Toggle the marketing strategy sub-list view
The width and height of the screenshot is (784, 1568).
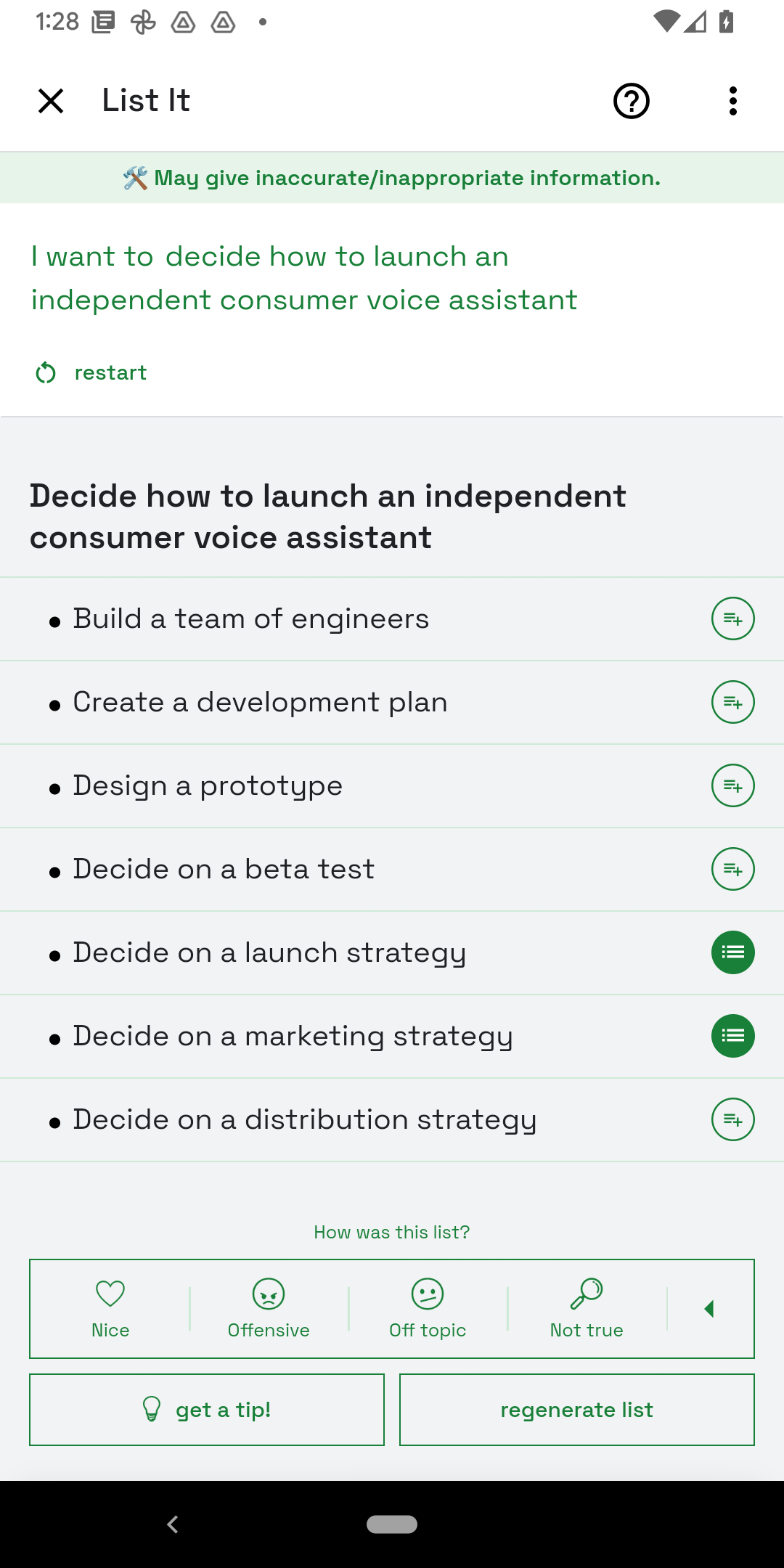(733, 1036)
